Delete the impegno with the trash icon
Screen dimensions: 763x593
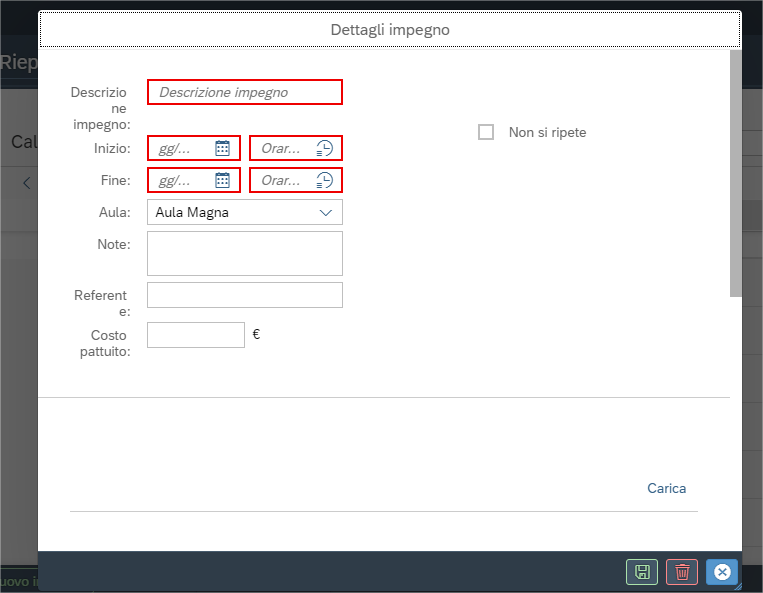(x=682, y=572)
